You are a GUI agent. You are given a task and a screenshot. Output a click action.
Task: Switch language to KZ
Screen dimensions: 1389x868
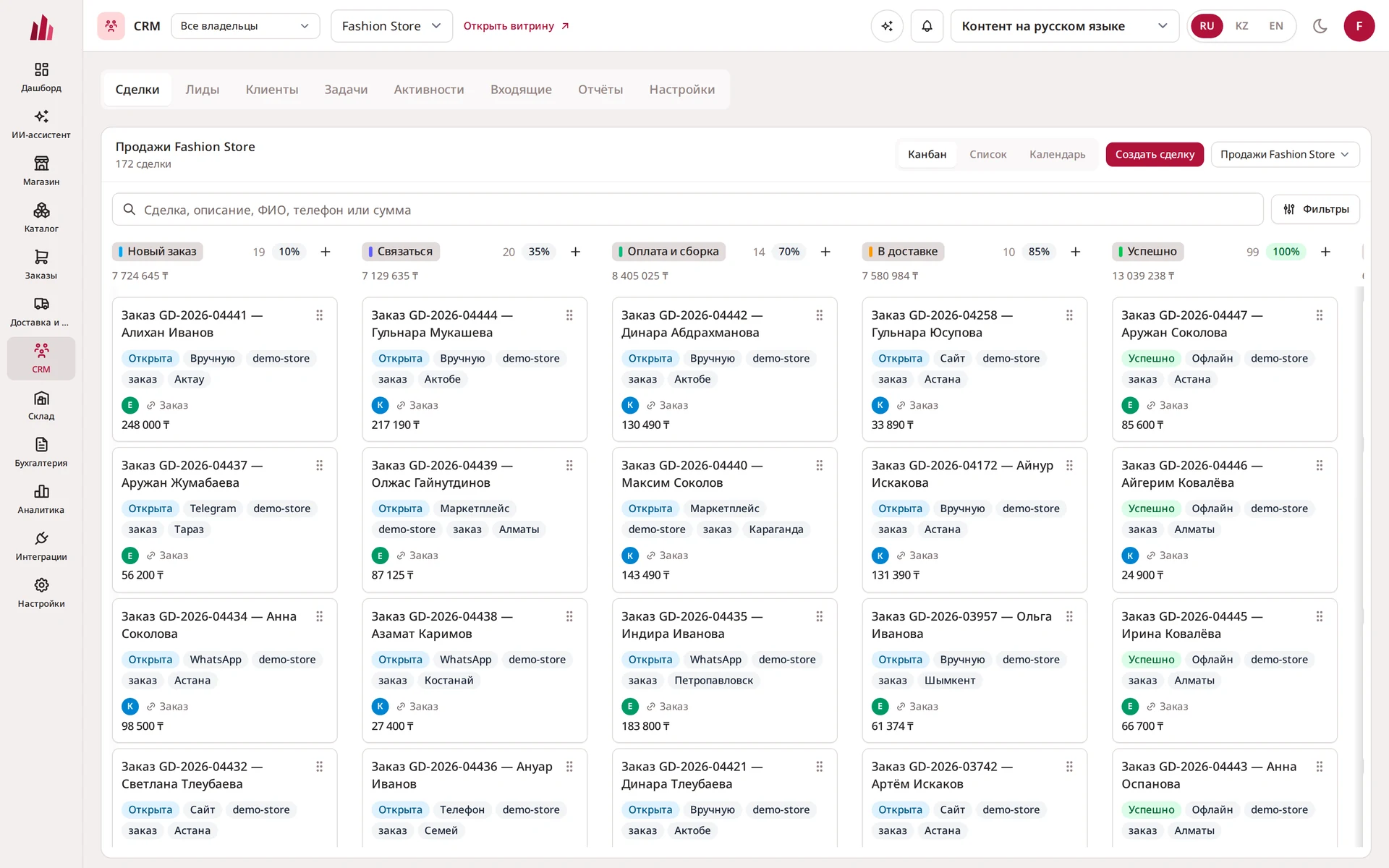tap(1241, 26)
